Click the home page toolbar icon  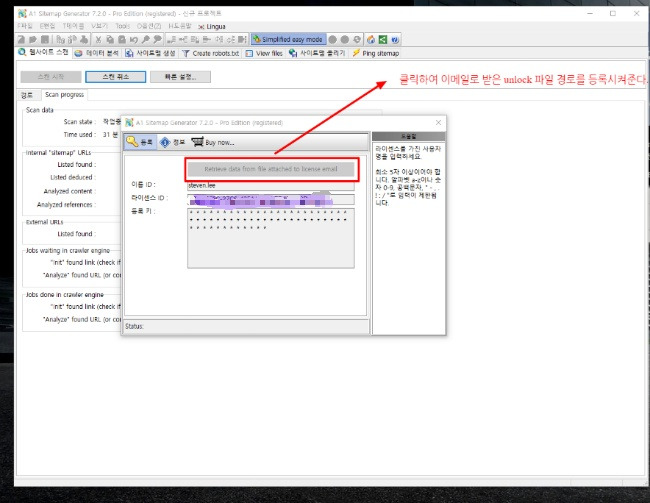tap(371, 39)
